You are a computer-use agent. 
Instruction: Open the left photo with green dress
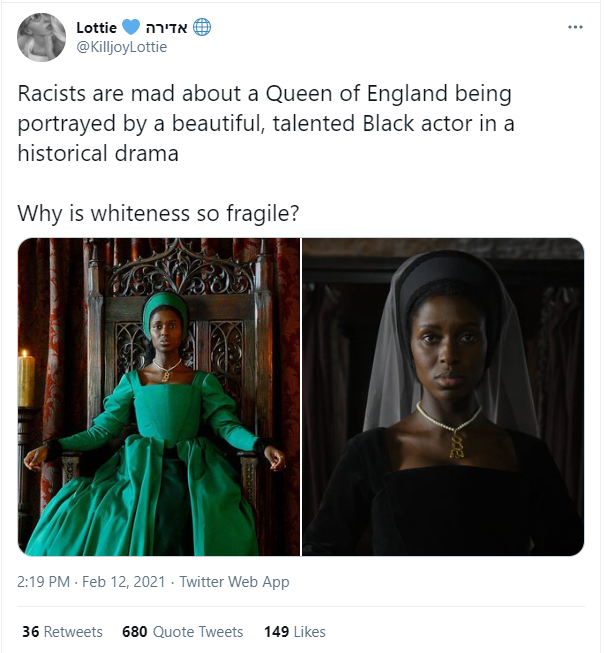point(159,396)
